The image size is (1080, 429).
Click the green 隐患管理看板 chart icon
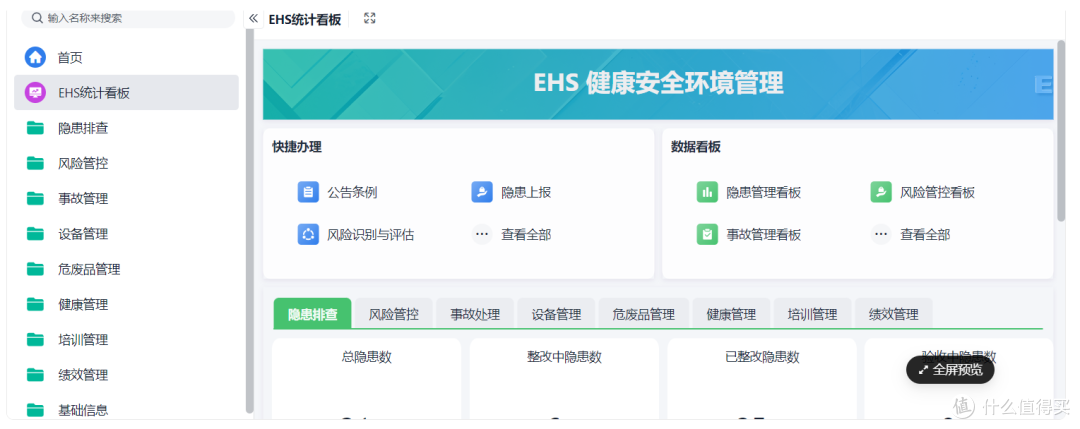coord(707,192)
